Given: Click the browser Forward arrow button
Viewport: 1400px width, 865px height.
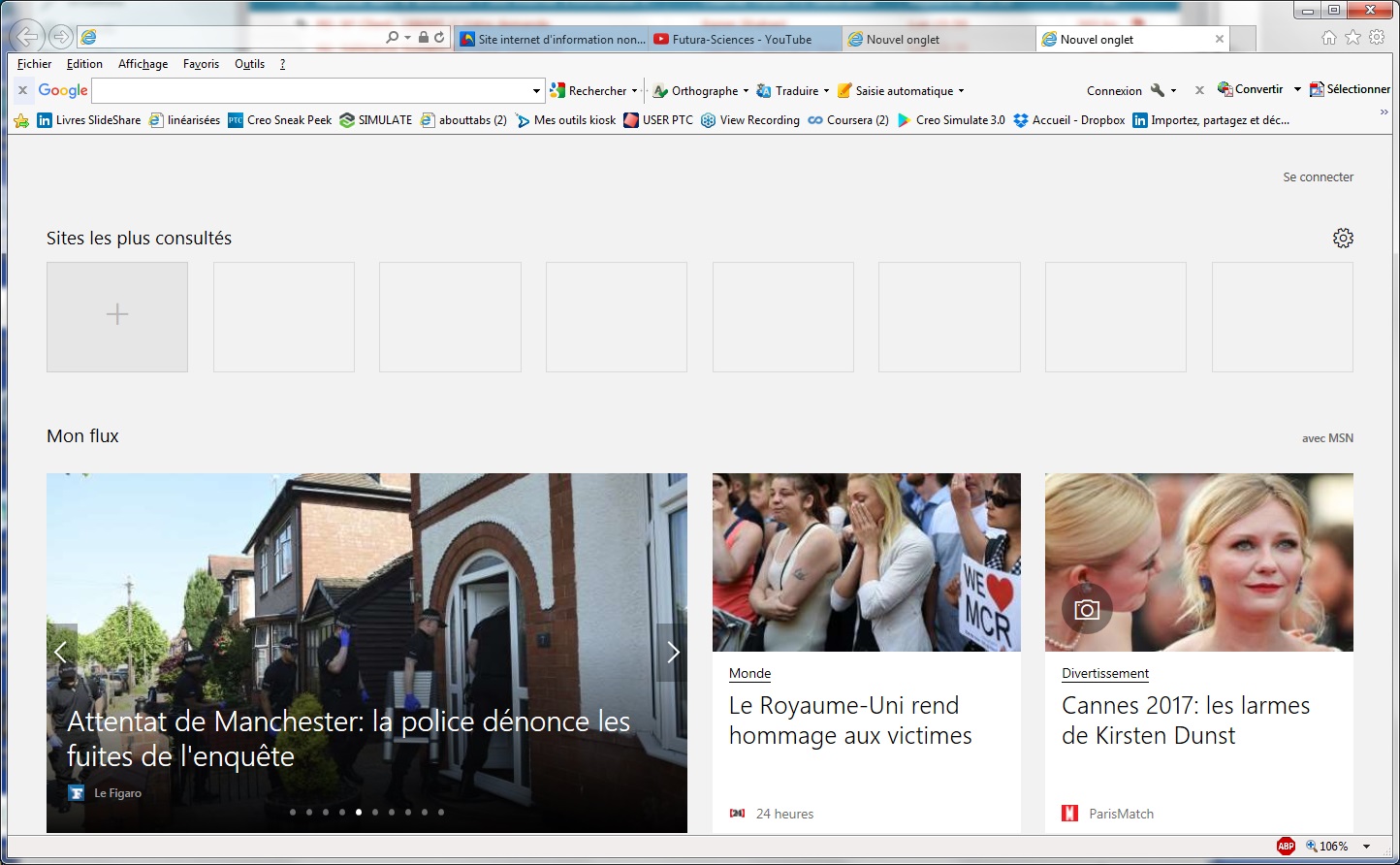Looking at the screenshot, I should pos(61,37).
